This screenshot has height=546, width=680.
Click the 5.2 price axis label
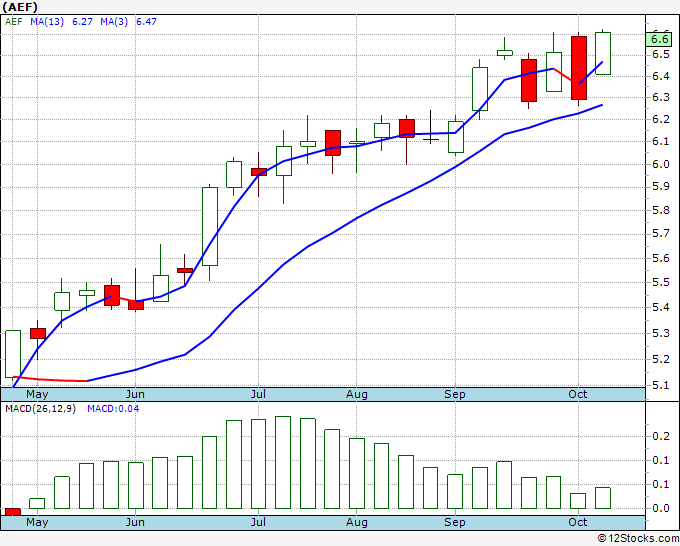[661, 359]
